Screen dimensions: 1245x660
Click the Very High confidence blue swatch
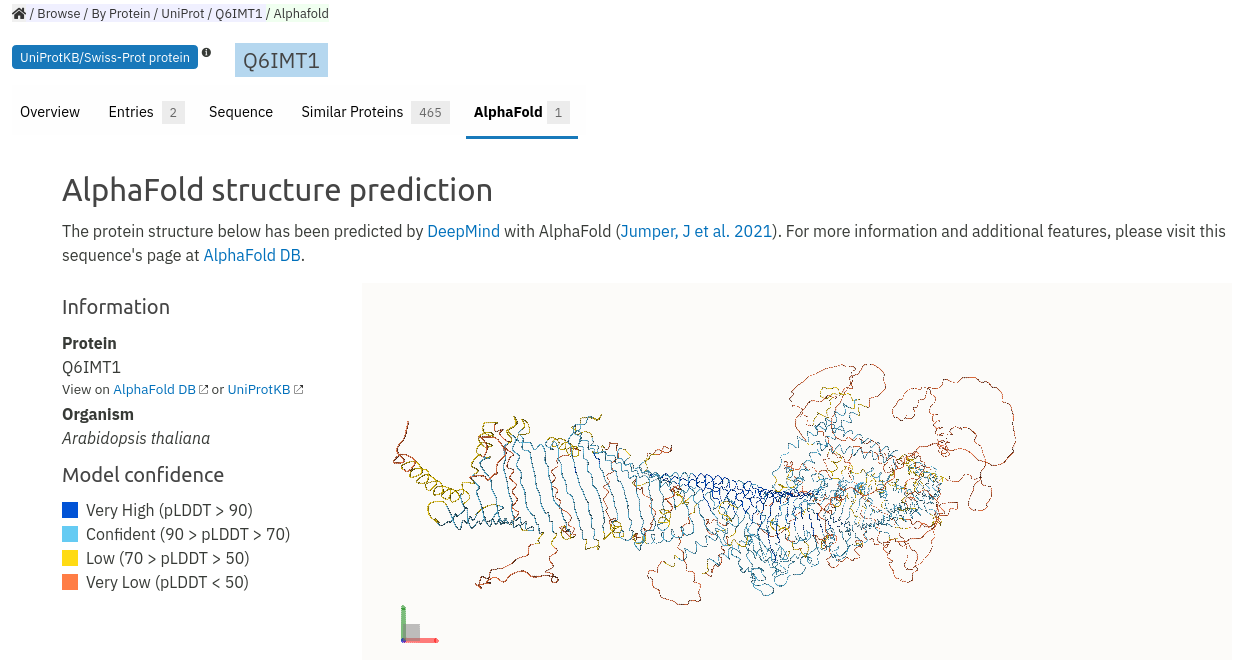click(70, 510)
